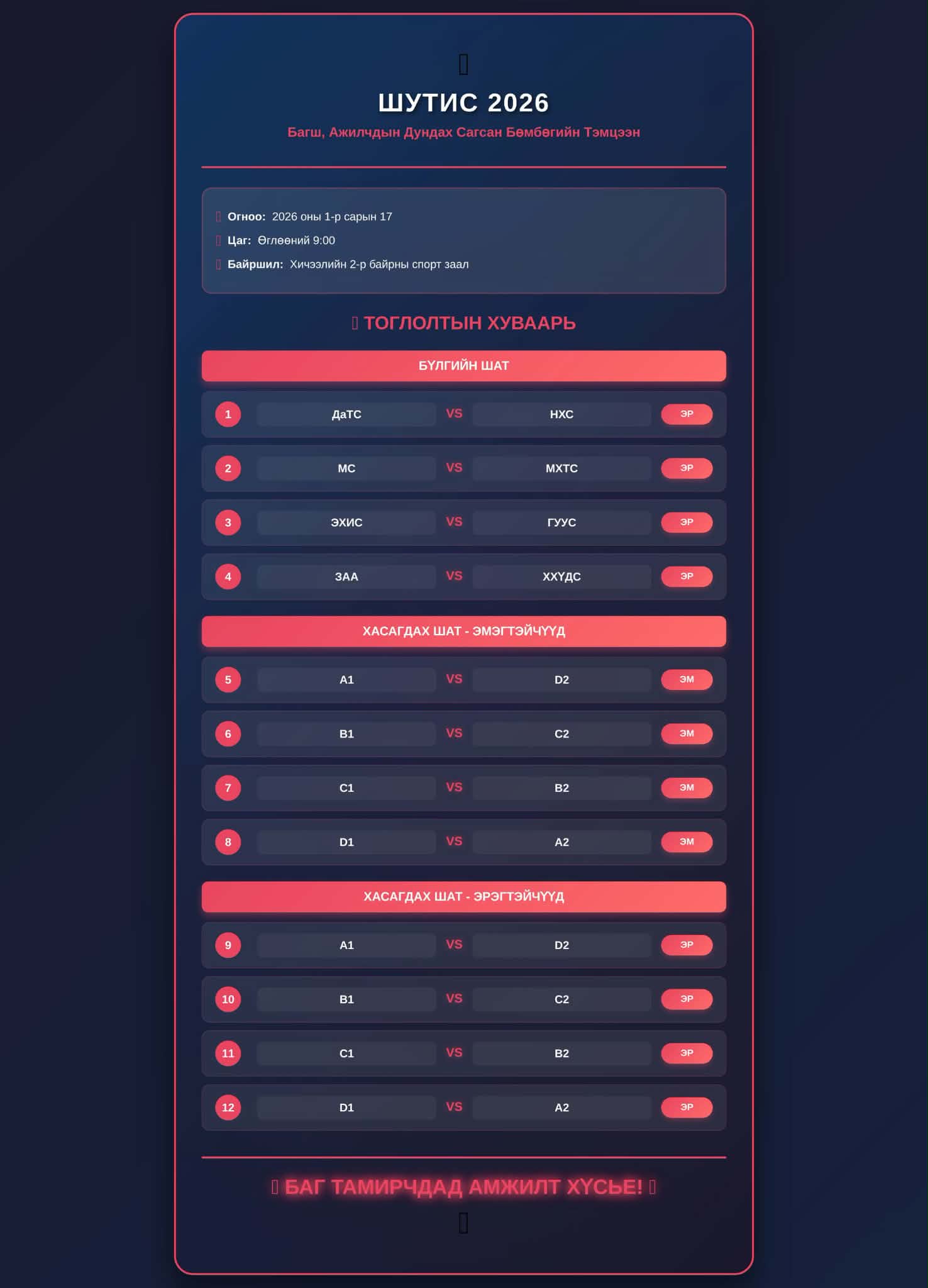Image resolution: width=928 pixels, height=1288 pixels.
Task: Click the ЭР tag on match 3
Action: 686,522
